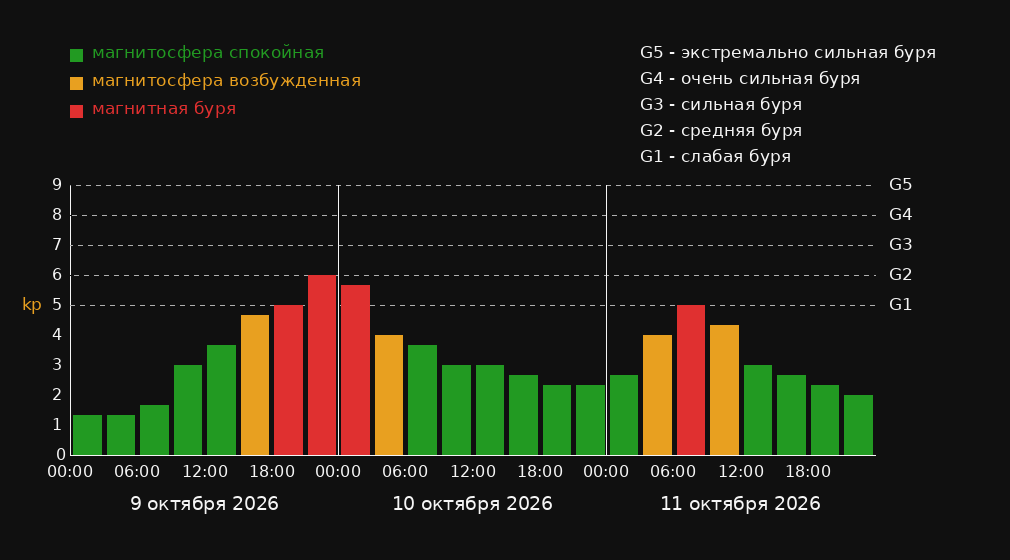Click the orange bar before 18:00 on 9 октября

pyautogui.click(x=255, y=385)
